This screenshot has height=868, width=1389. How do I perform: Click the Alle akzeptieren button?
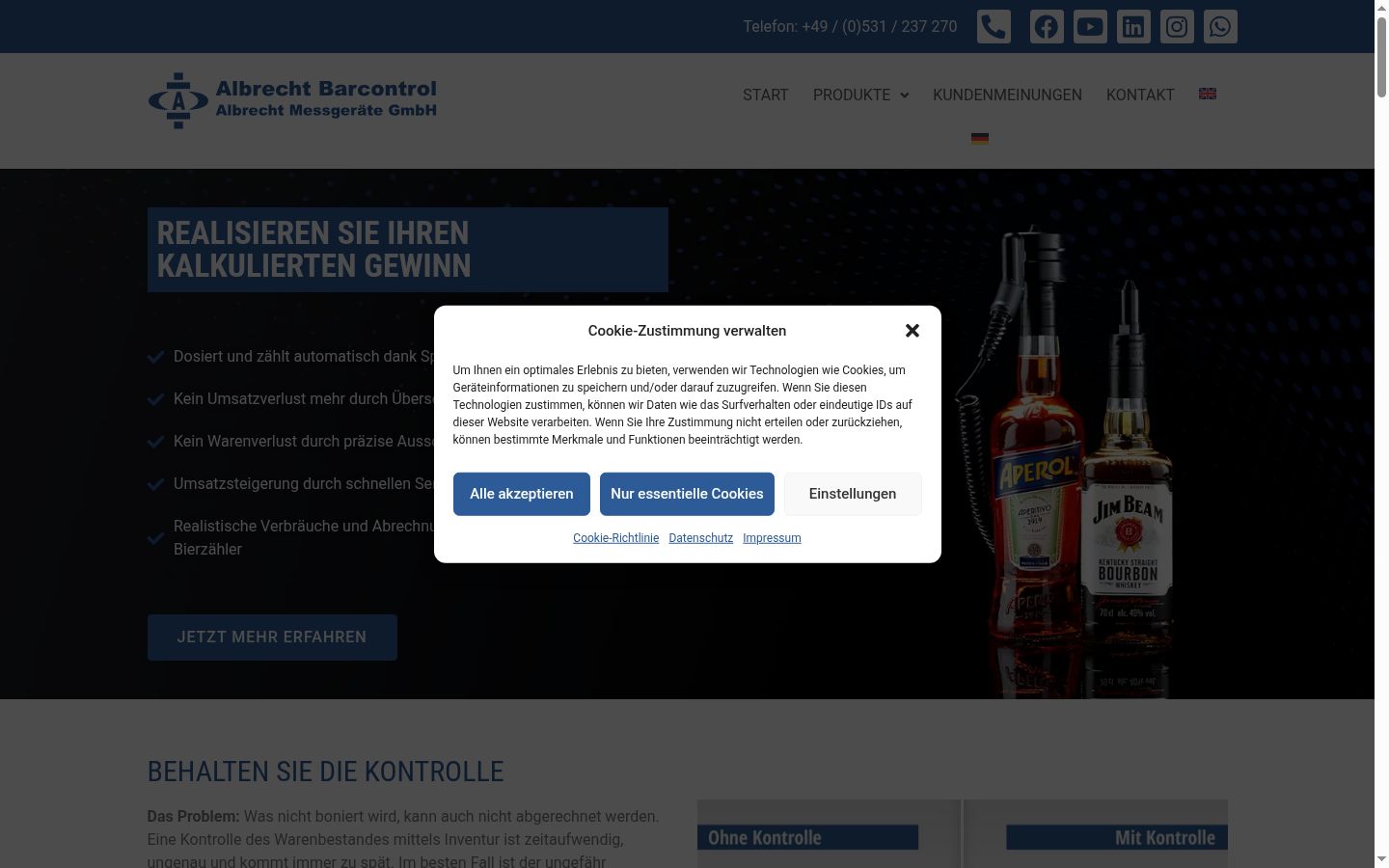522,494
